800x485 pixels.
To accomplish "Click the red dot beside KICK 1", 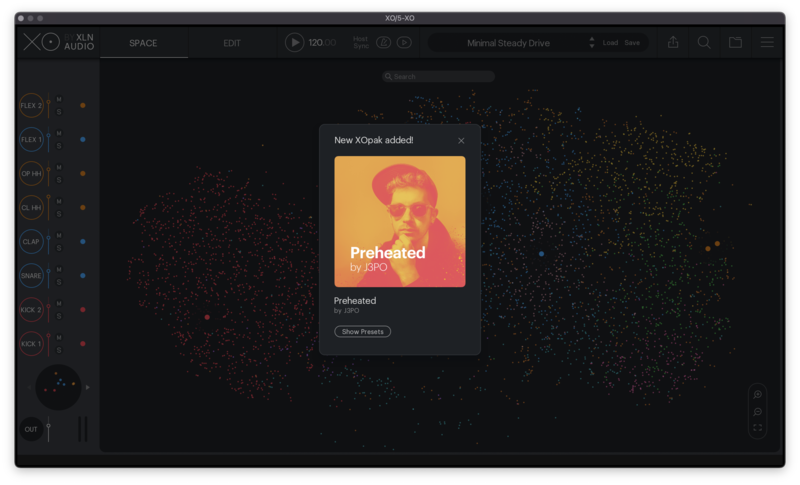I will [x=83, y=344].
